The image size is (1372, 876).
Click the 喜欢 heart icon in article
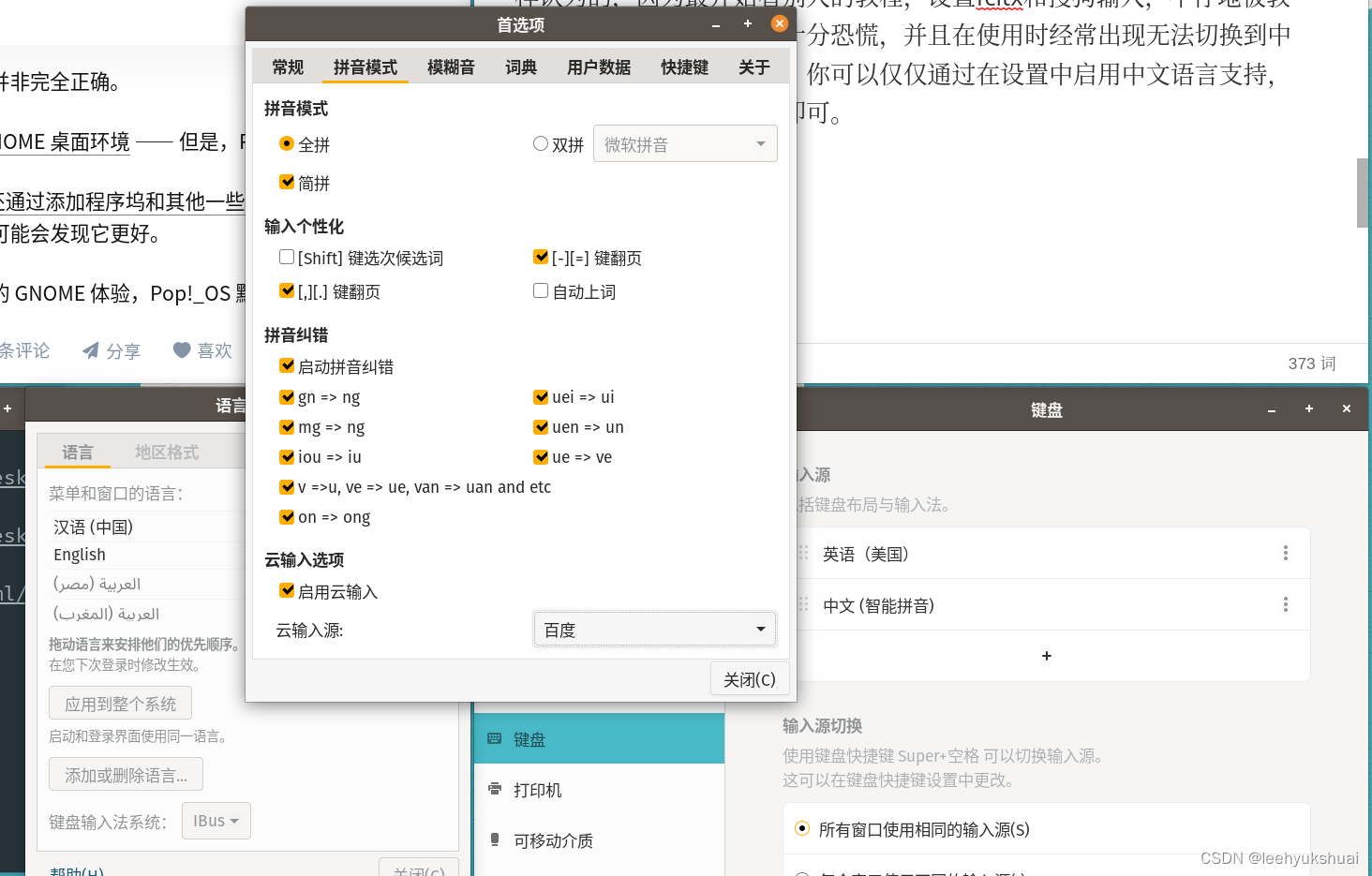(x=182, y=350)
